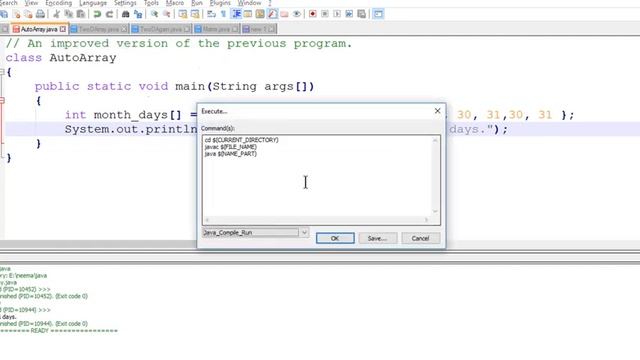Click the 'class AutoArray' code line

coord(61,58)
